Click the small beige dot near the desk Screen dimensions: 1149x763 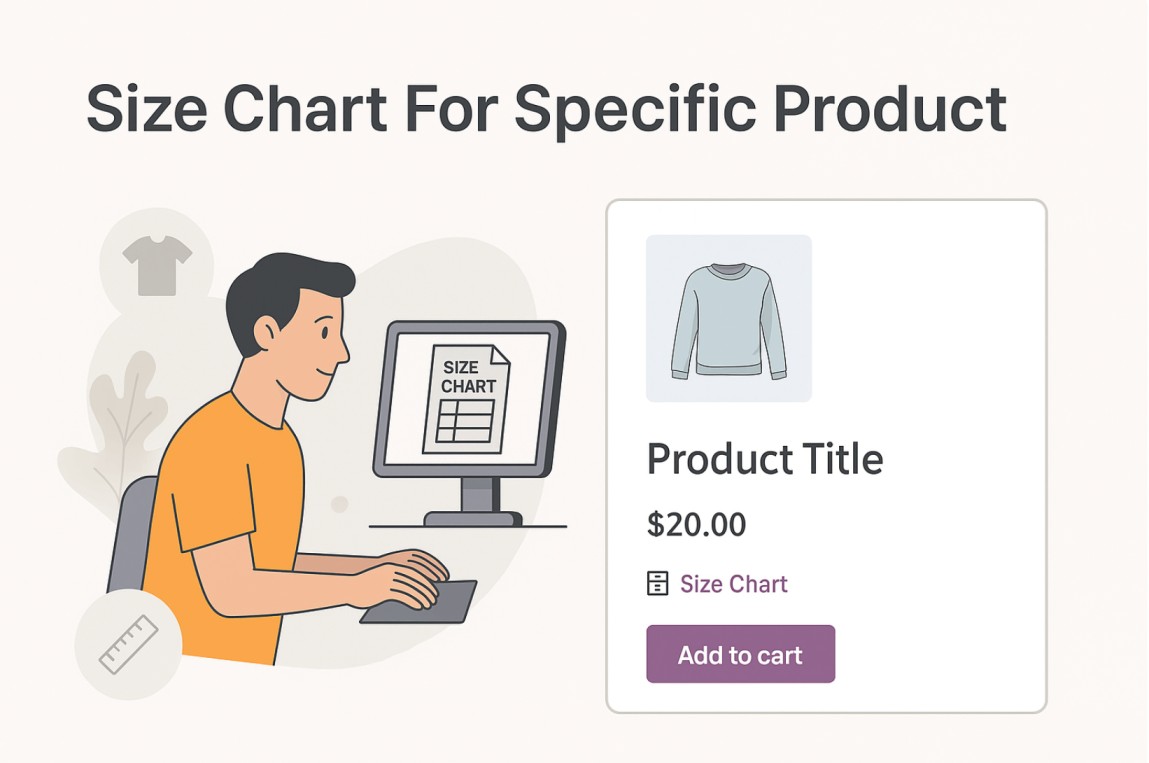(339, 504)
